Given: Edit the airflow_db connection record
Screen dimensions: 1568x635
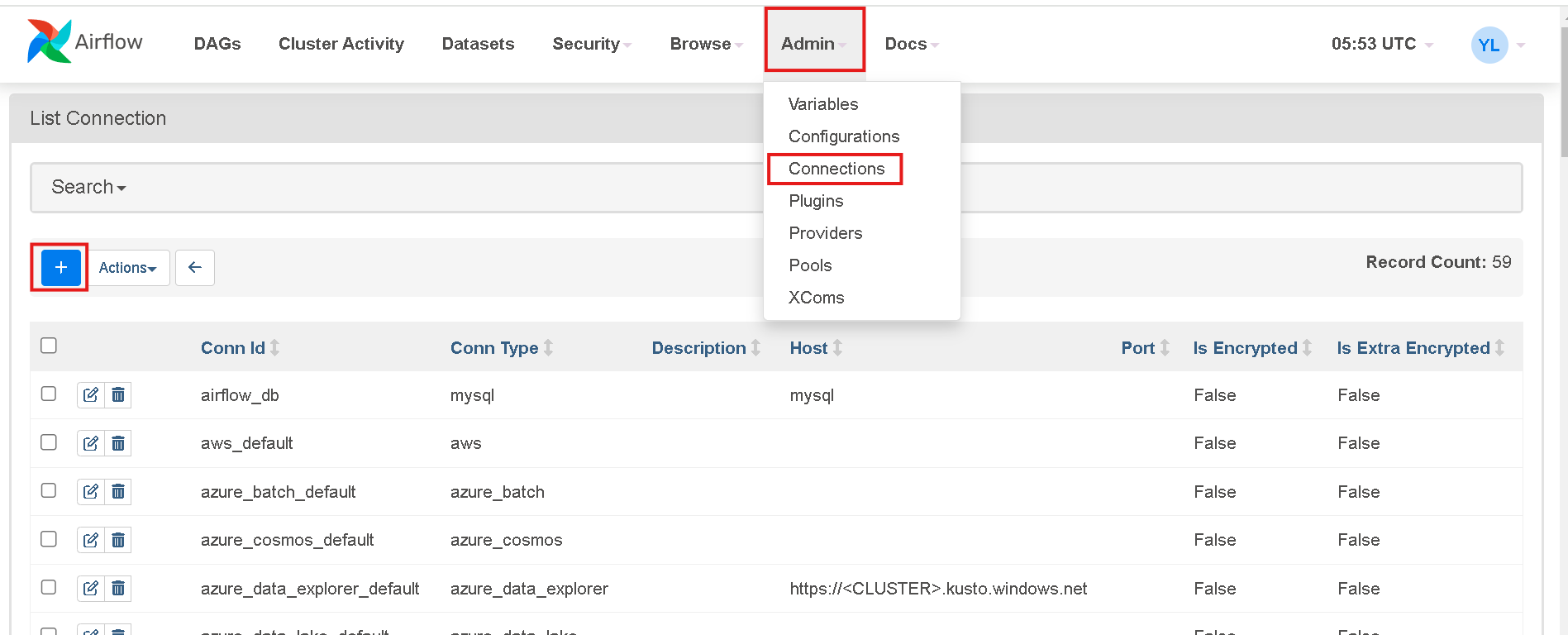Looking at the screenshot, I should pos(91,395).
